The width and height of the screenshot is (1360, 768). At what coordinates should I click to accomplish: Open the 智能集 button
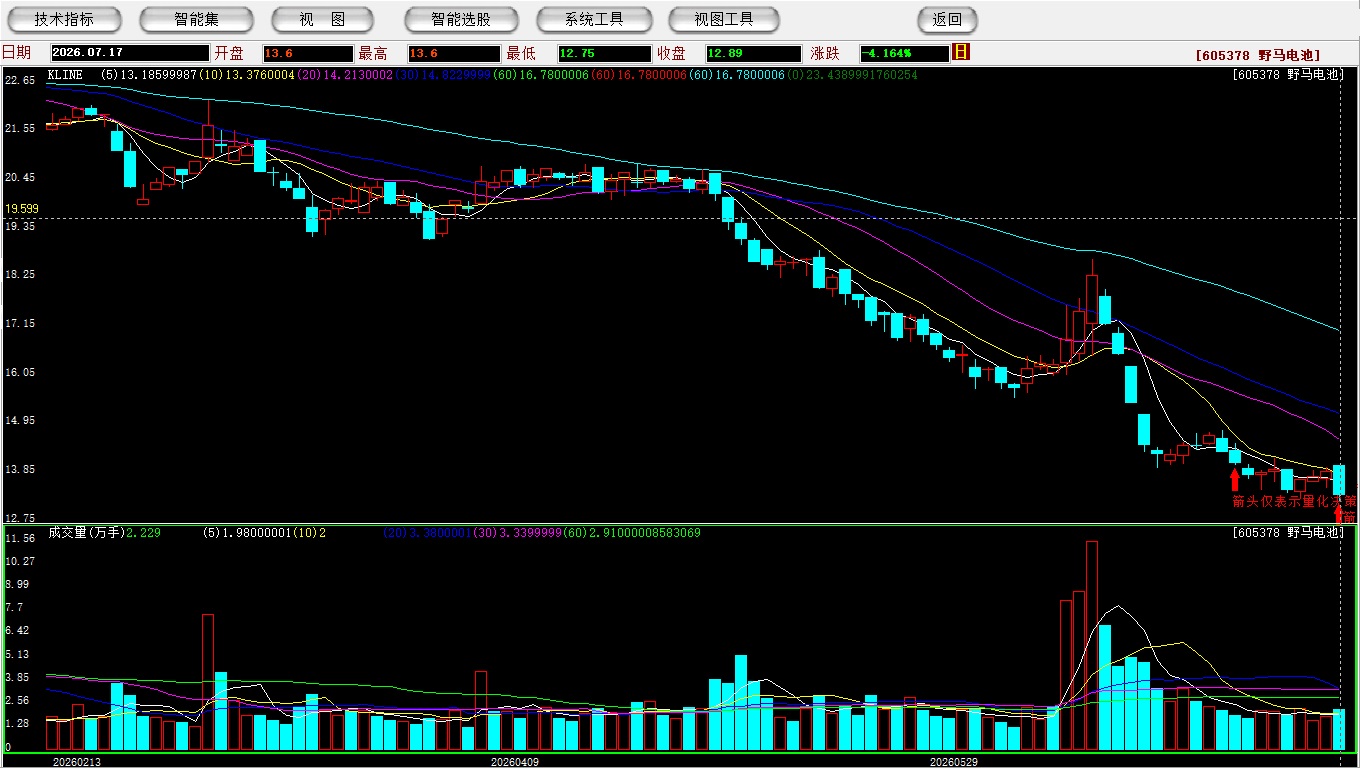point(196,20)
